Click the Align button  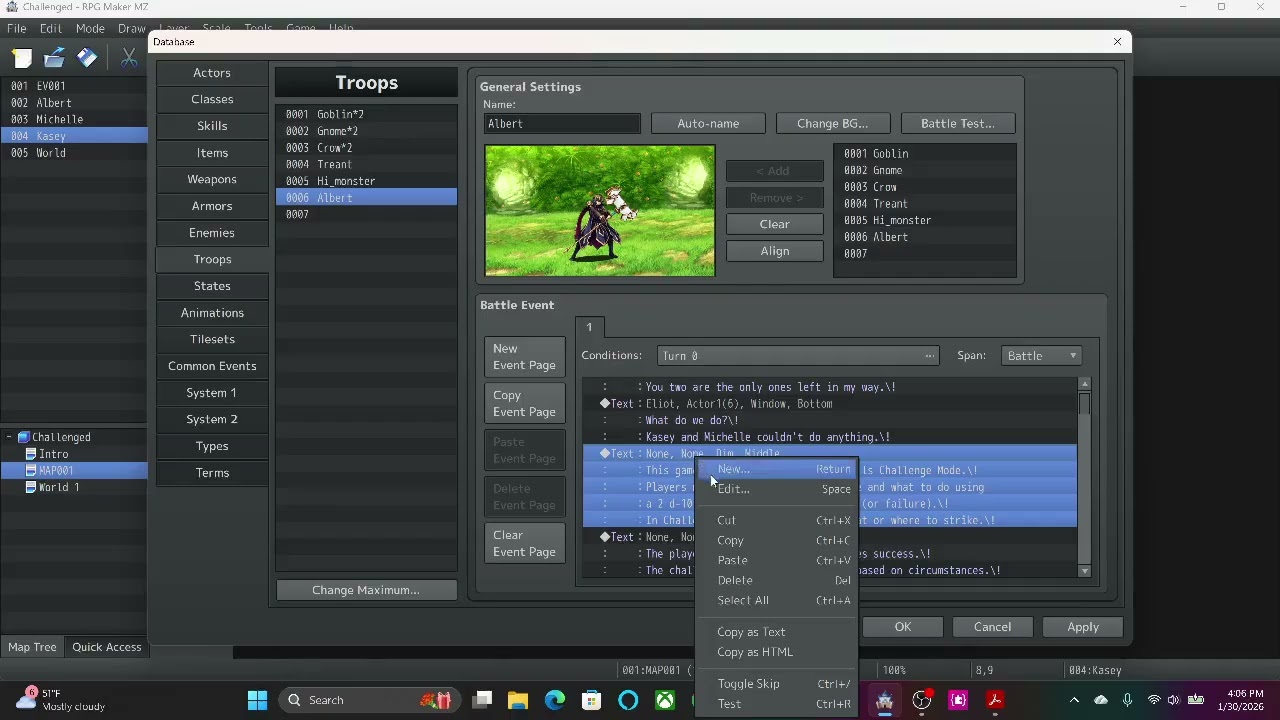[775, 251]
